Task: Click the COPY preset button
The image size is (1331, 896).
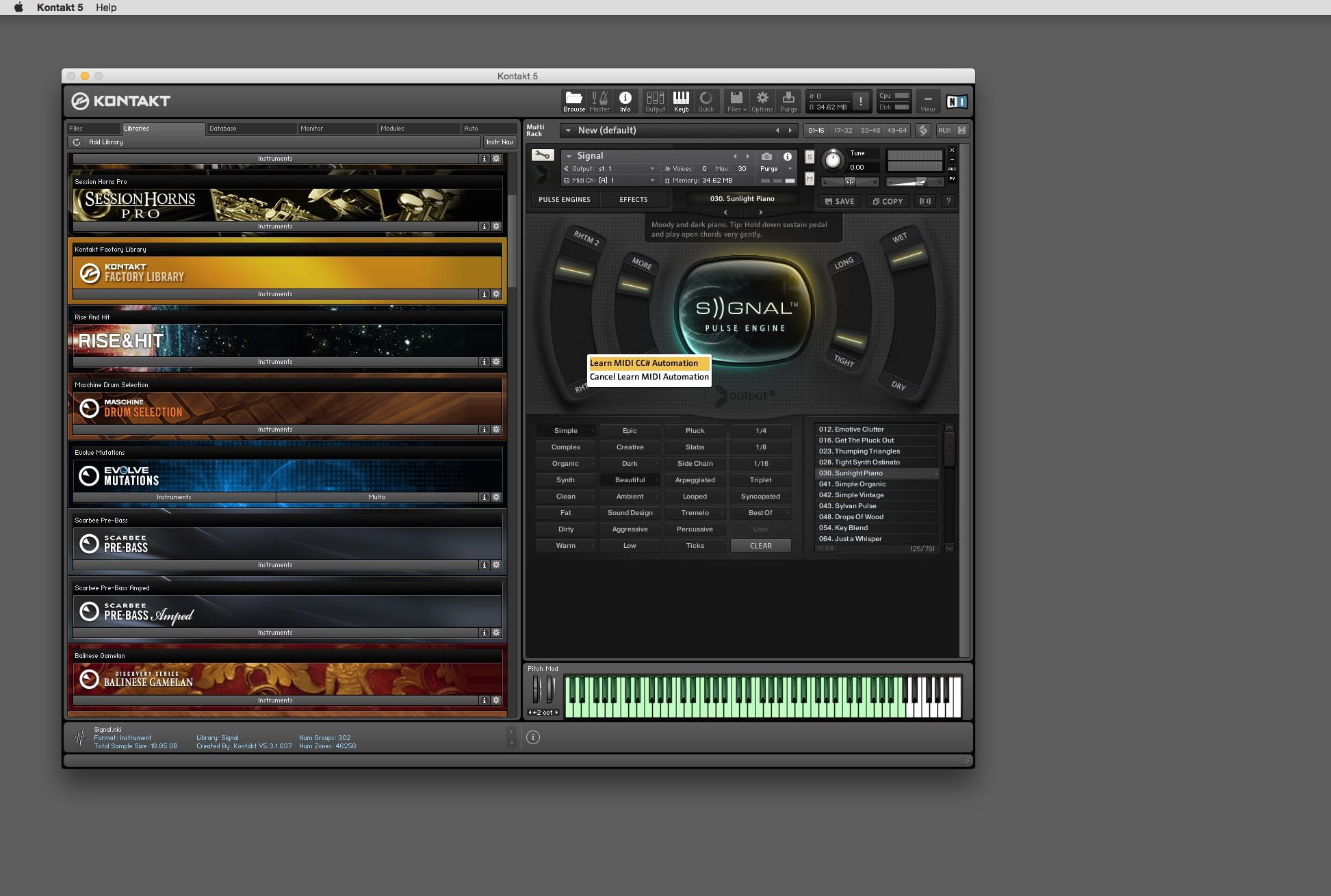Action: [888, 201]
